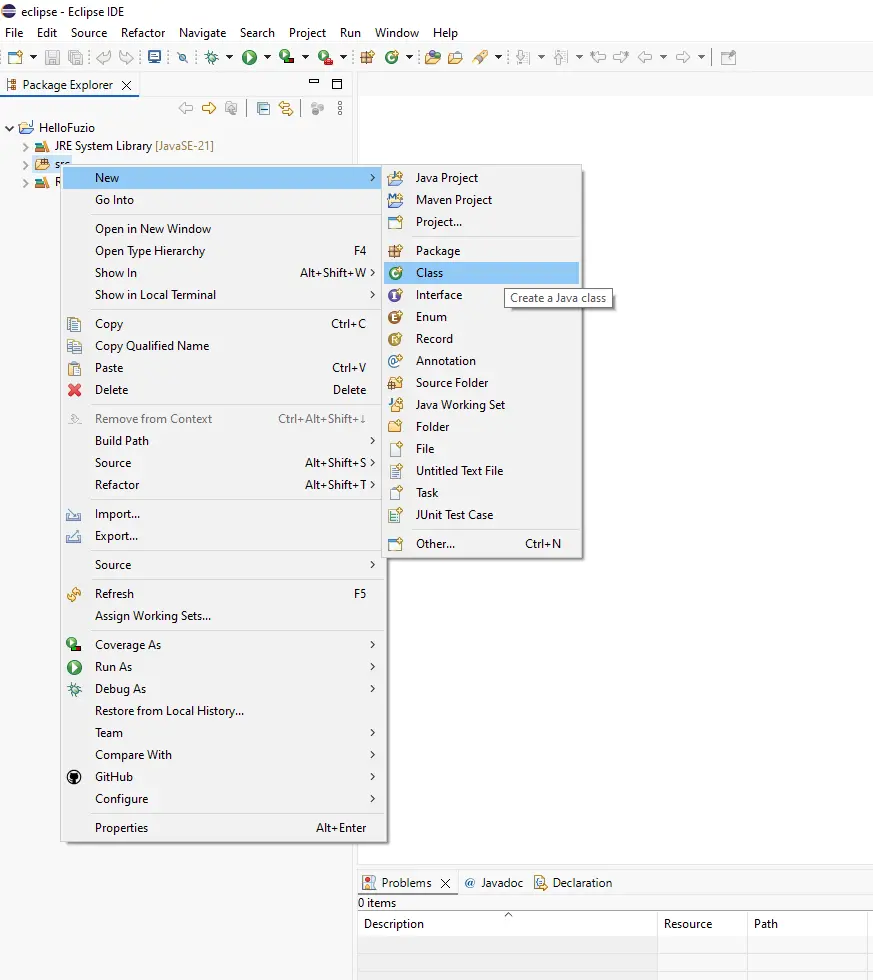873x980 pixels.
Task: Select Class in the New submenu
Action: click(x=482, y=273)
